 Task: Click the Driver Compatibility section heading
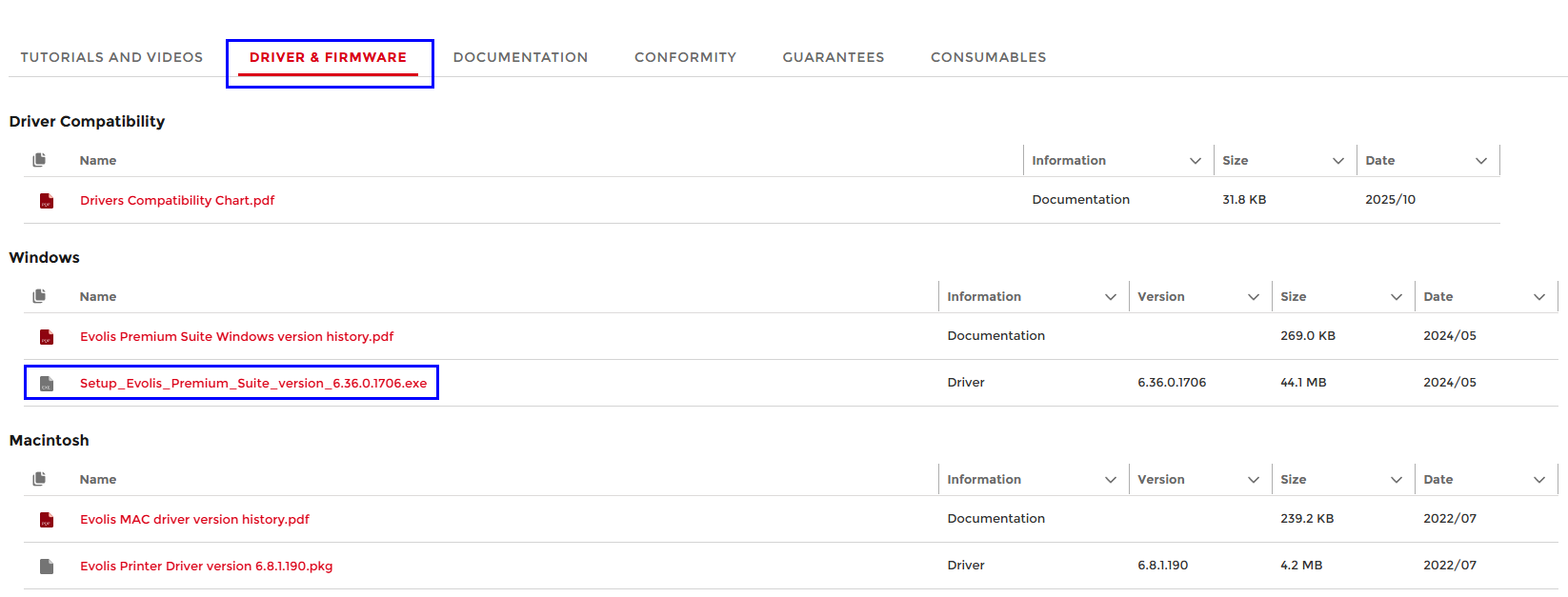click(87, 122)
